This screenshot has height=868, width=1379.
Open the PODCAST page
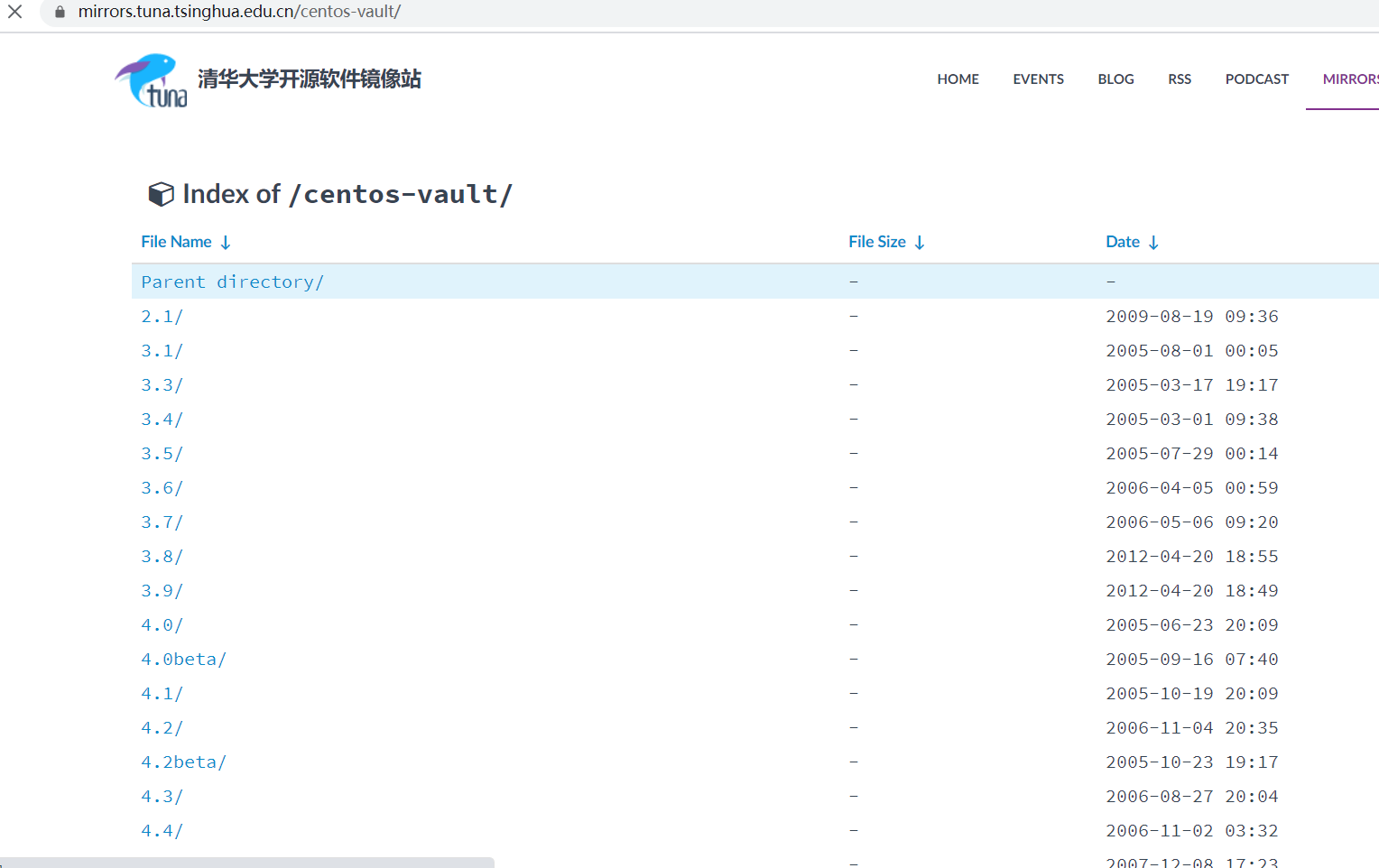[x=1256, y=79]
